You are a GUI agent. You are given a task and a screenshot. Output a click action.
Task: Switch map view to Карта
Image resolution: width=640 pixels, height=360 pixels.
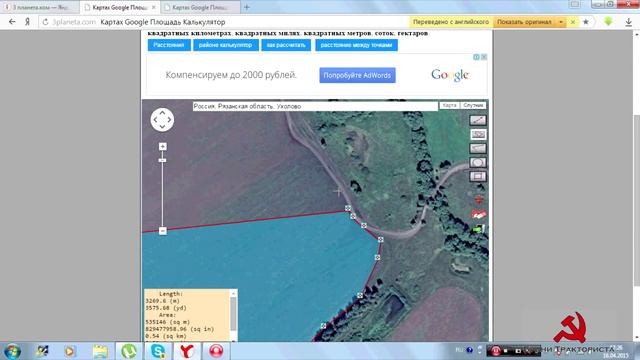pyautogui.click(x=449, y=105)
